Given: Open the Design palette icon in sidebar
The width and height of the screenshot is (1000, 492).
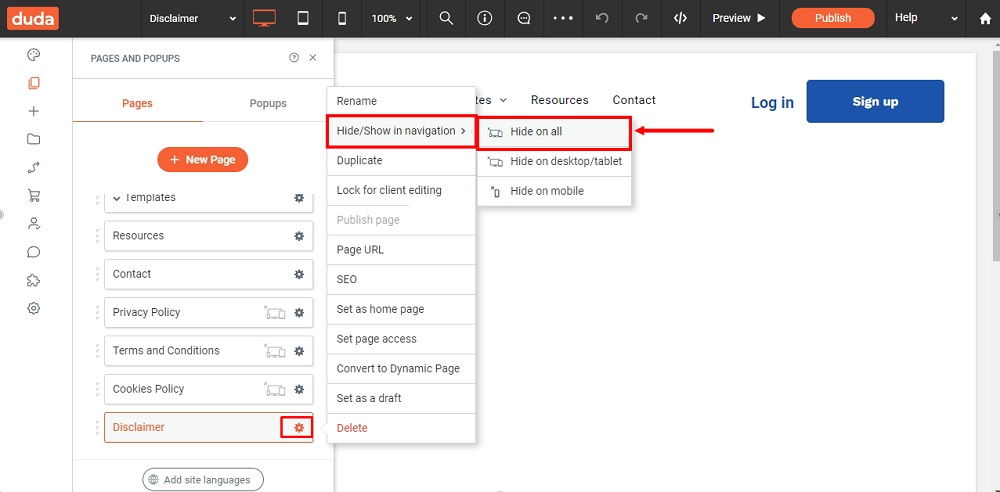Looking at the screenshot, I should point(34,55).
